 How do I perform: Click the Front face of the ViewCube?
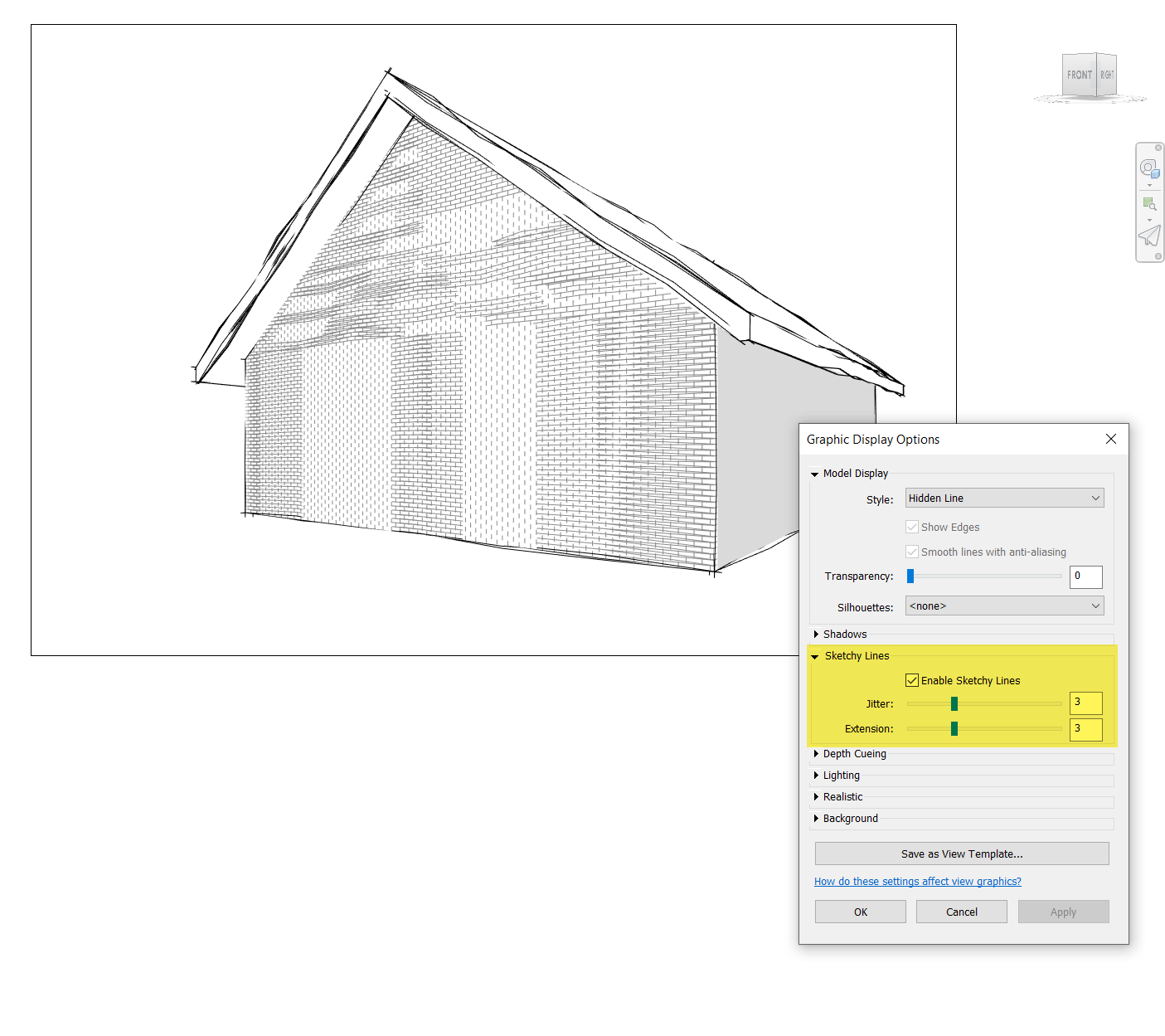pyautogui.click(x=1079, y=74)
